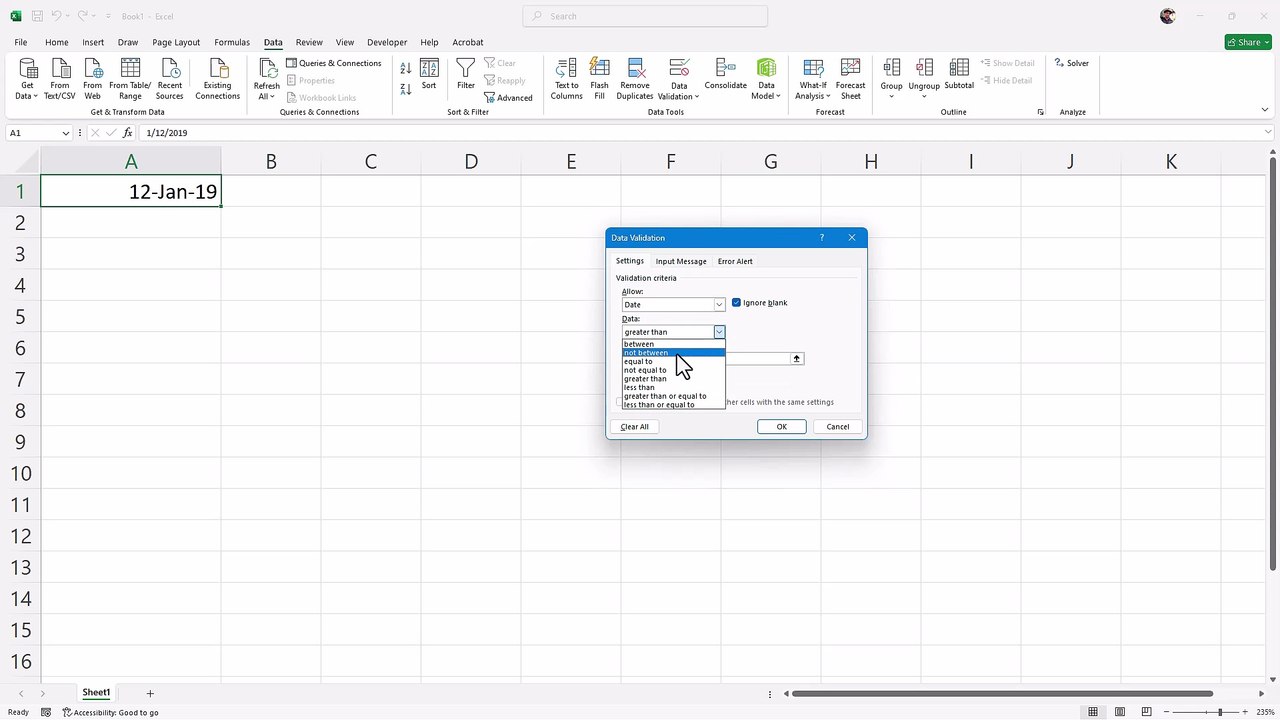Switch to the Developer ribbon tab
This screenshot has height=720, width=1280.
(x=387, y=42)
